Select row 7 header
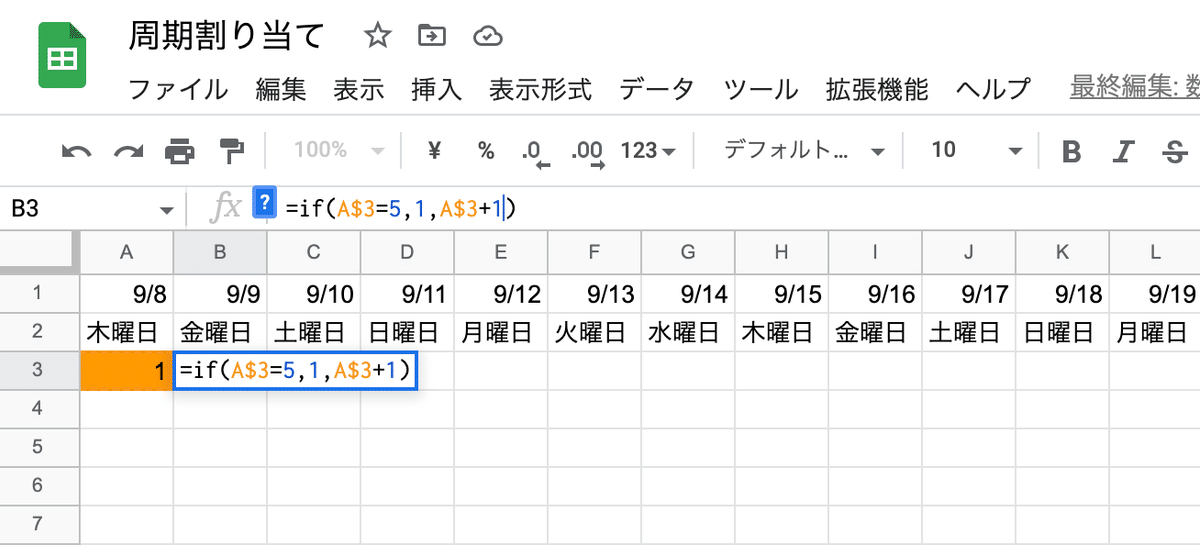Image resolution: width=1200 pixels, height=545 pixels. [x=39, y=524]
